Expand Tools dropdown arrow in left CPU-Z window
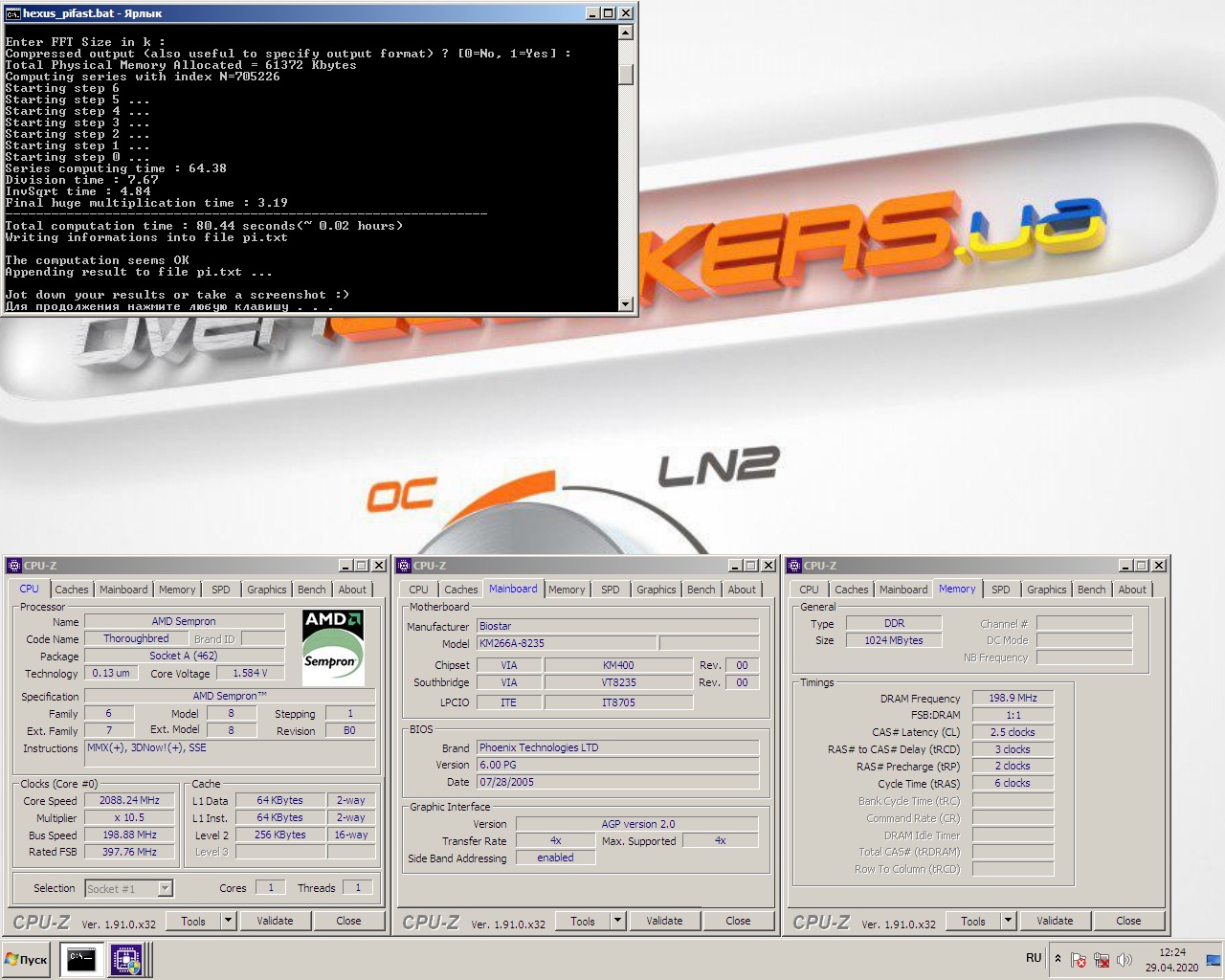The height and width of the screenshot is (980, 1225). click(x=228, y=921)
